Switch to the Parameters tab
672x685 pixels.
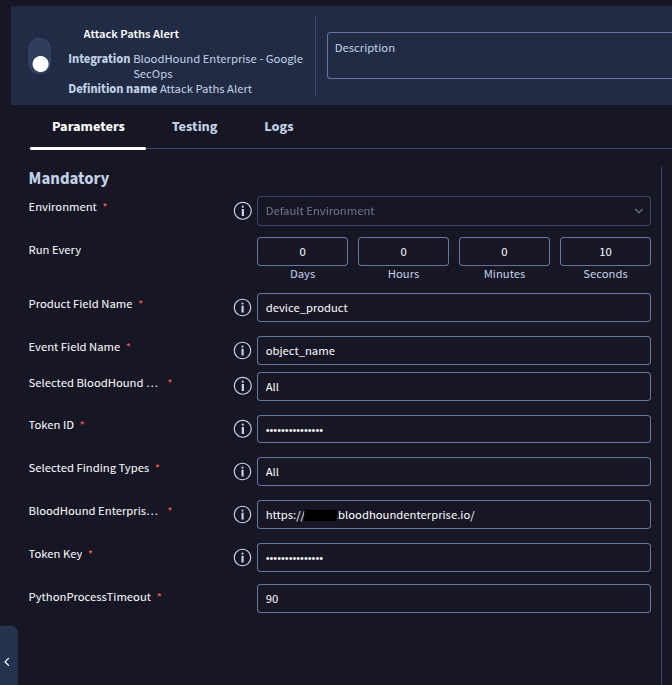(88, 127)
